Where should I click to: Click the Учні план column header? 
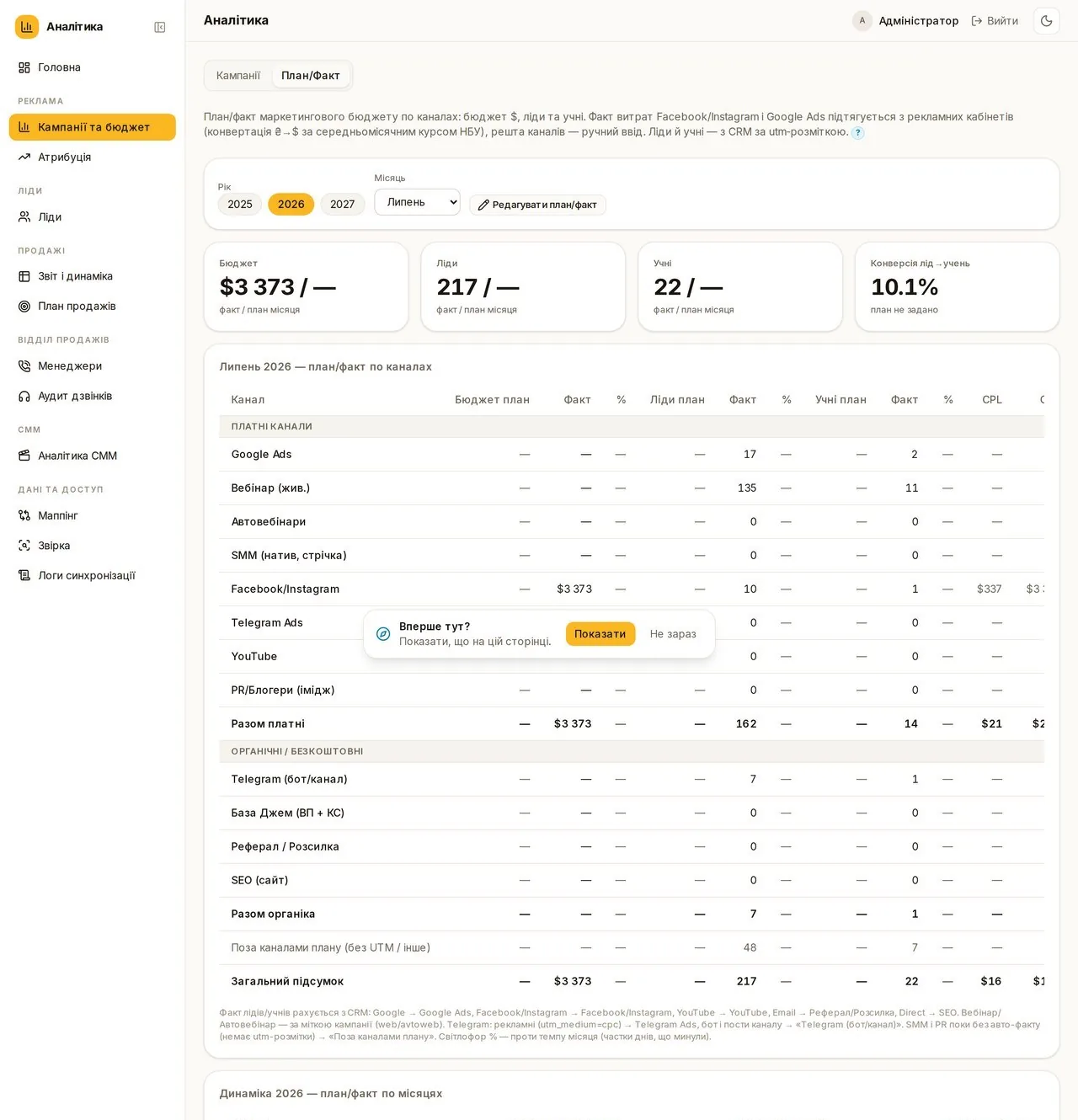841,400
